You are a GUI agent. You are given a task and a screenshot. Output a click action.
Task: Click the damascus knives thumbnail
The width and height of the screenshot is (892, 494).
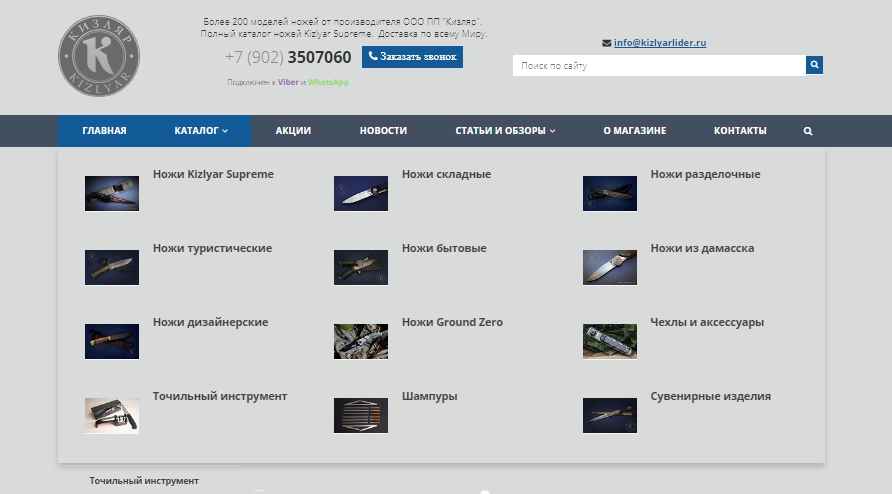coord(610,267)
